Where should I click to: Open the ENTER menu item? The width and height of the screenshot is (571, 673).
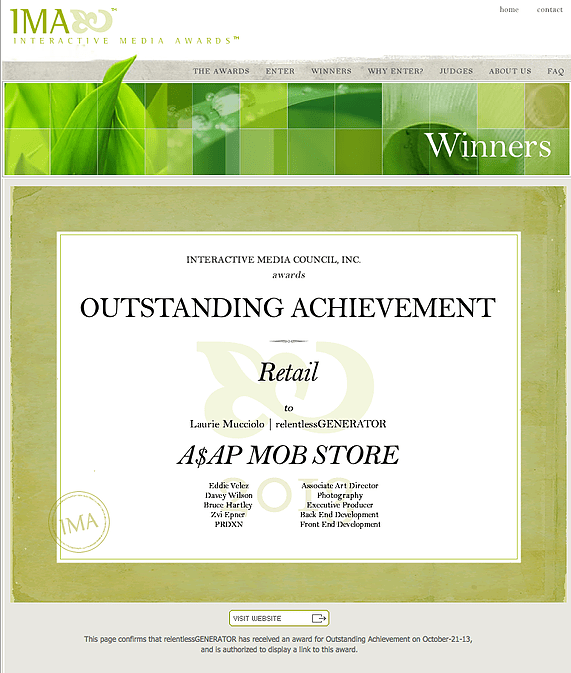click(280, 71)
